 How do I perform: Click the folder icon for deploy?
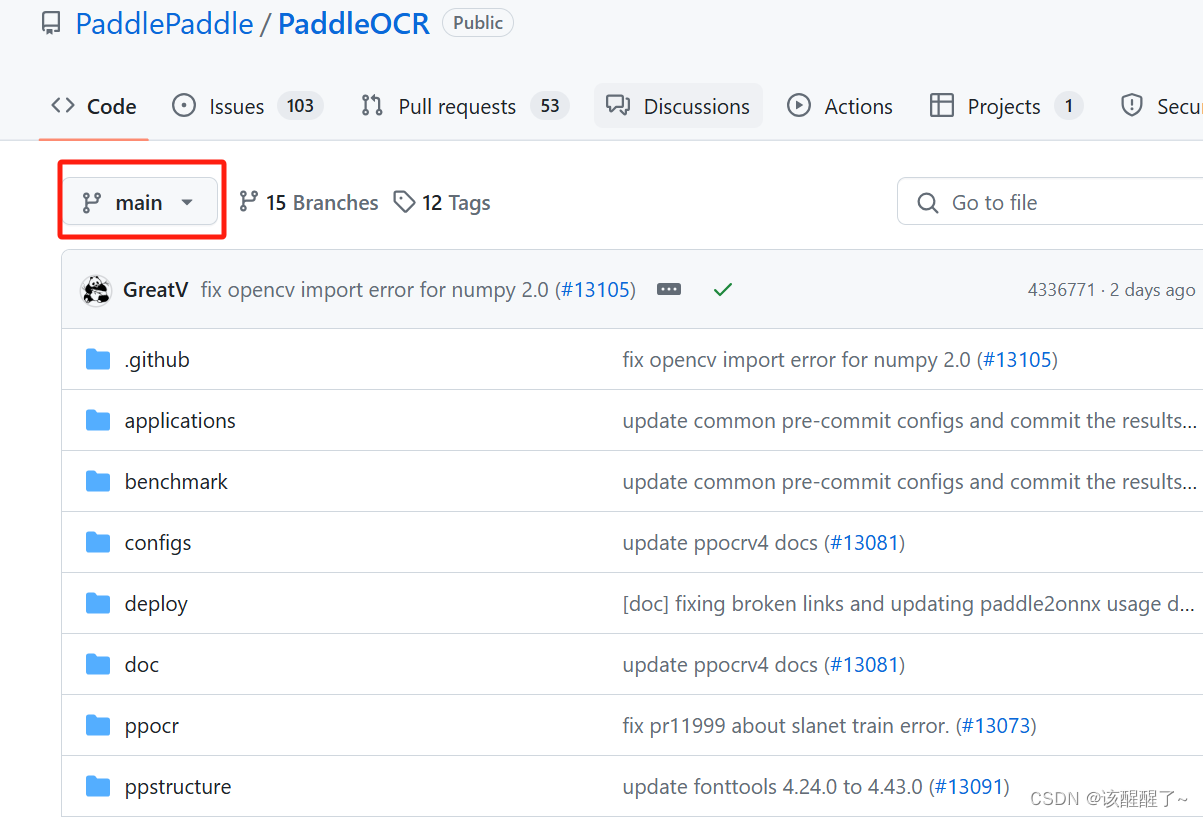coord(98,603)
